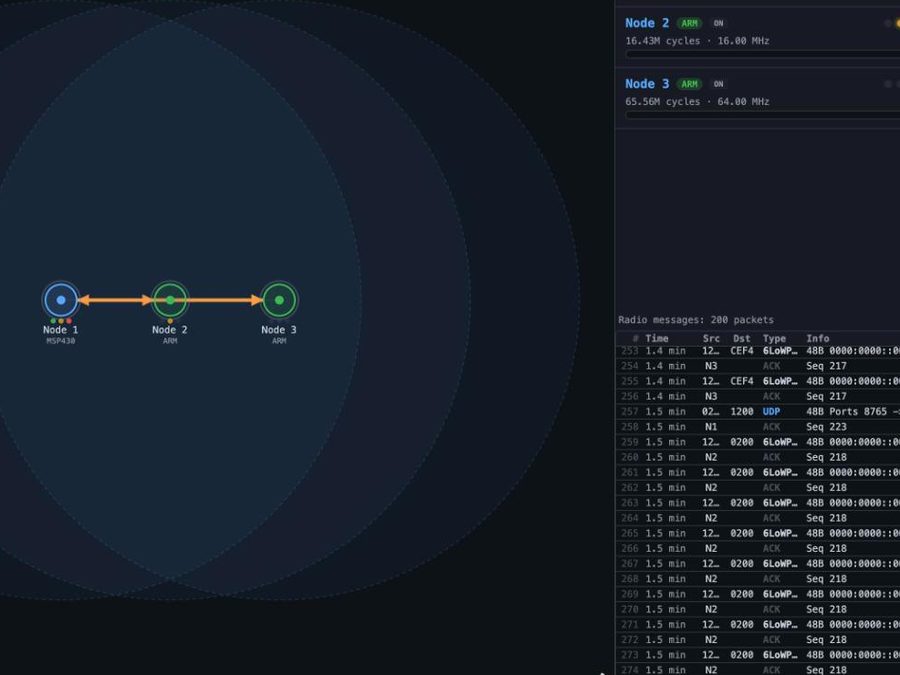
Task: Open the Node 2 title in the mote list
Action: pos(647,23)
